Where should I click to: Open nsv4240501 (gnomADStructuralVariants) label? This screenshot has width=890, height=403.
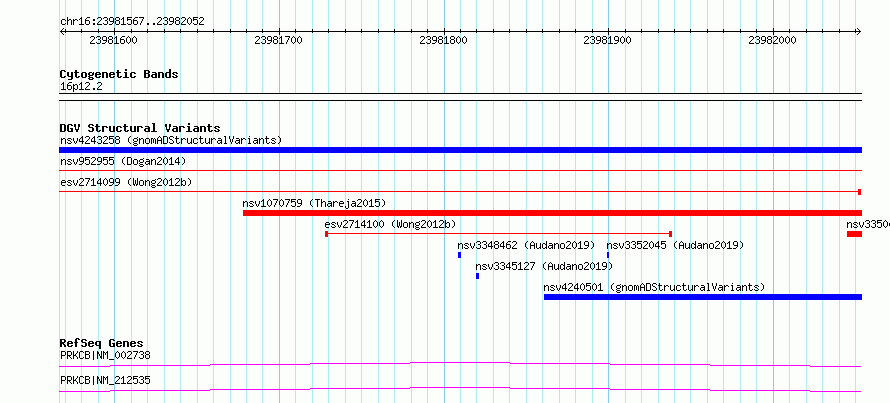[x=654, y=287]
